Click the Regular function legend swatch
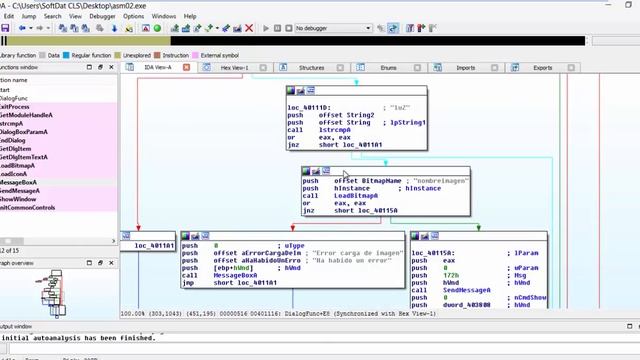 tap(66, 55)
